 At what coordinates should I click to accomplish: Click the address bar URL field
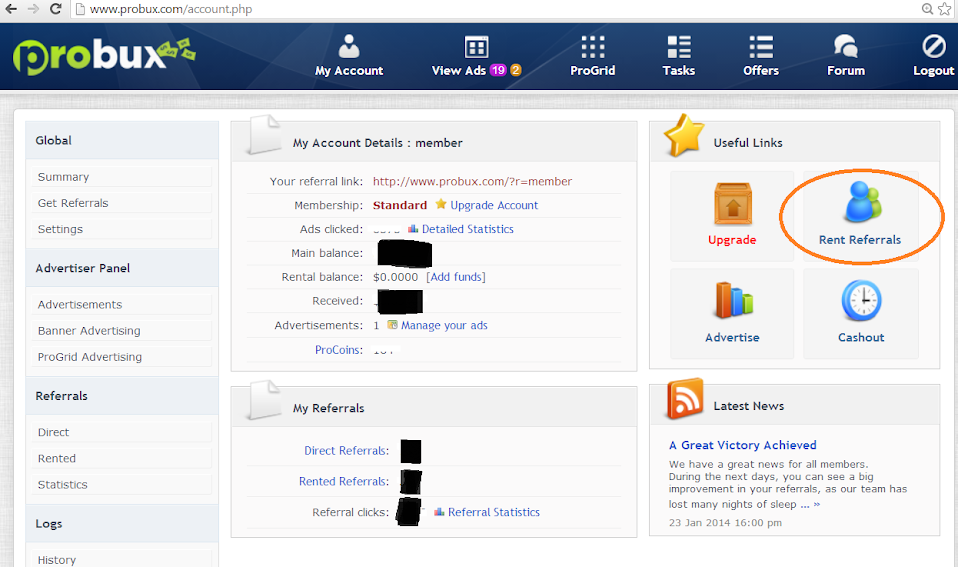click(495, 9)
